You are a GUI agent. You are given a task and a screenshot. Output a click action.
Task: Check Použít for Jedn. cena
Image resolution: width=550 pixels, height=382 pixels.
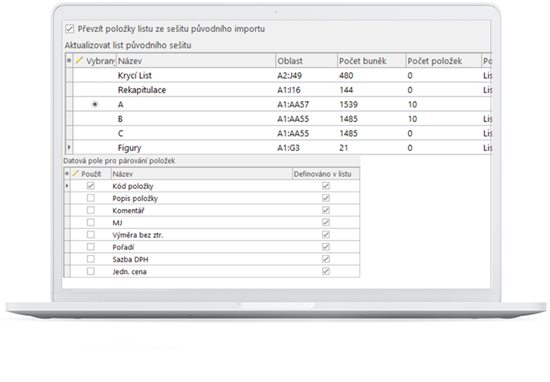(x=91, y=271)
